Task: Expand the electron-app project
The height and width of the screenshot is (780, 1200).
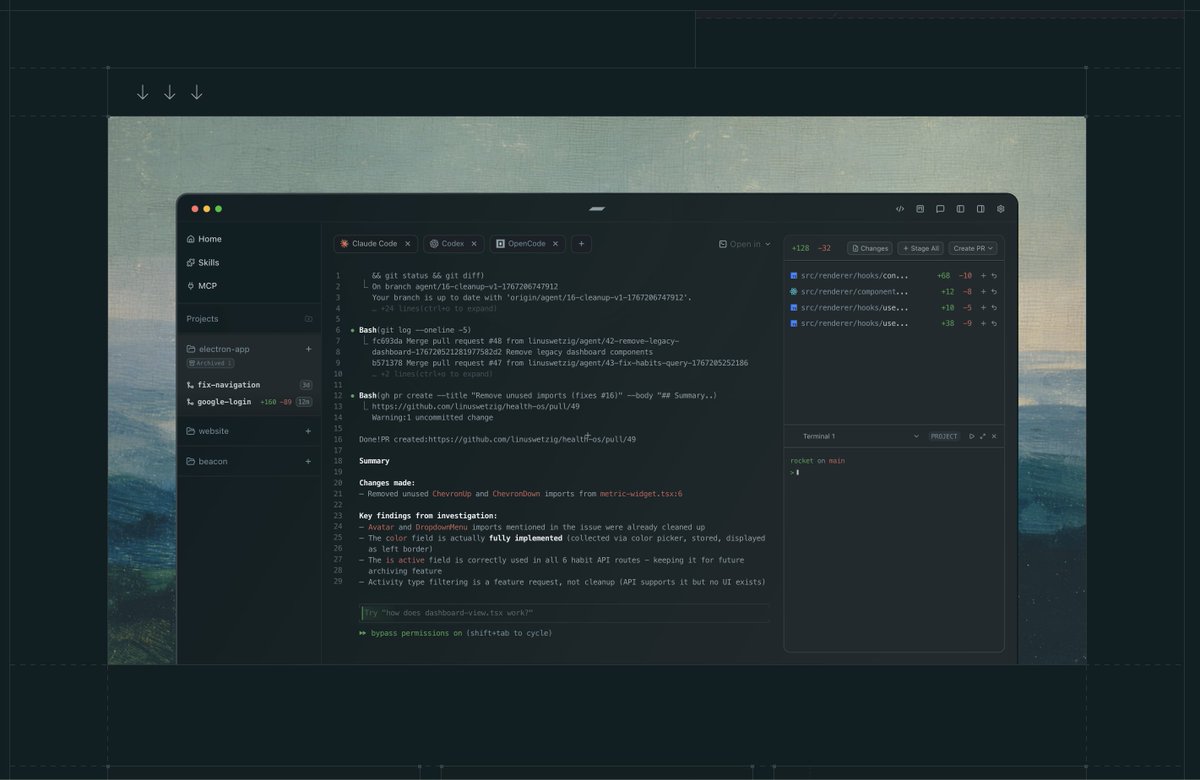Action: (x=218, y=349)
